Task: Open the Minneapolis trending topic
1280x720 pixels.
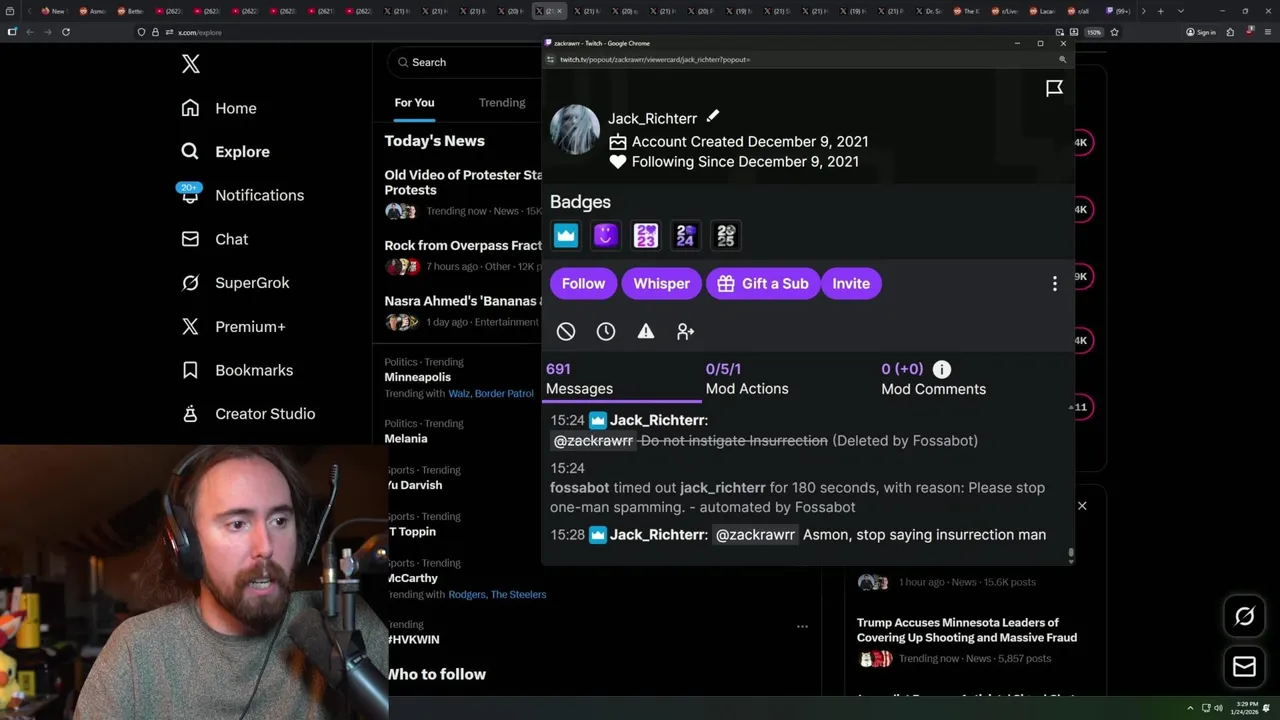Action: click(x=417, y=377)
